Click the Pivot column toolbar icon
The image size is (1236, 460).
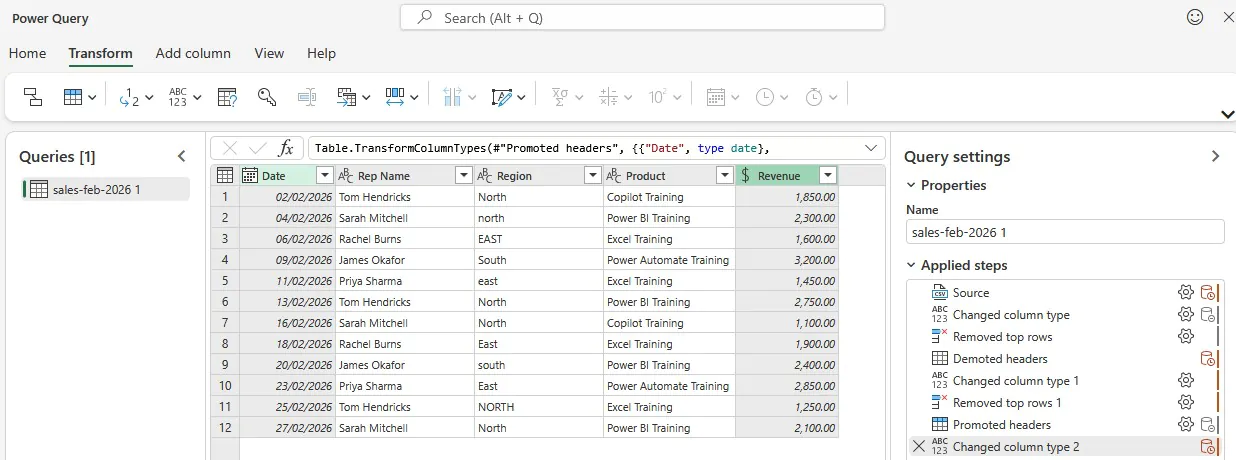[x=346, y=97]
